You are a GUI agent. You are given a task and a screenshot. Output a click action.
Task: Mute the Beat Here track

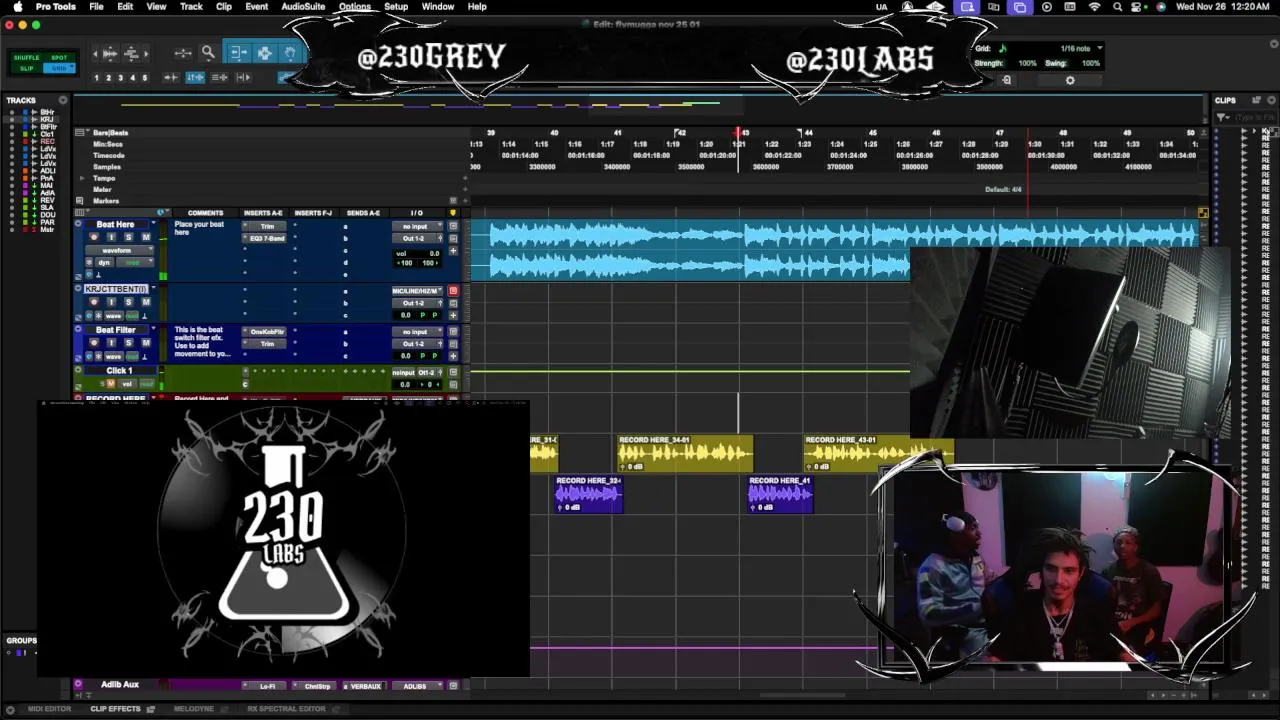(x=145, y=237)
